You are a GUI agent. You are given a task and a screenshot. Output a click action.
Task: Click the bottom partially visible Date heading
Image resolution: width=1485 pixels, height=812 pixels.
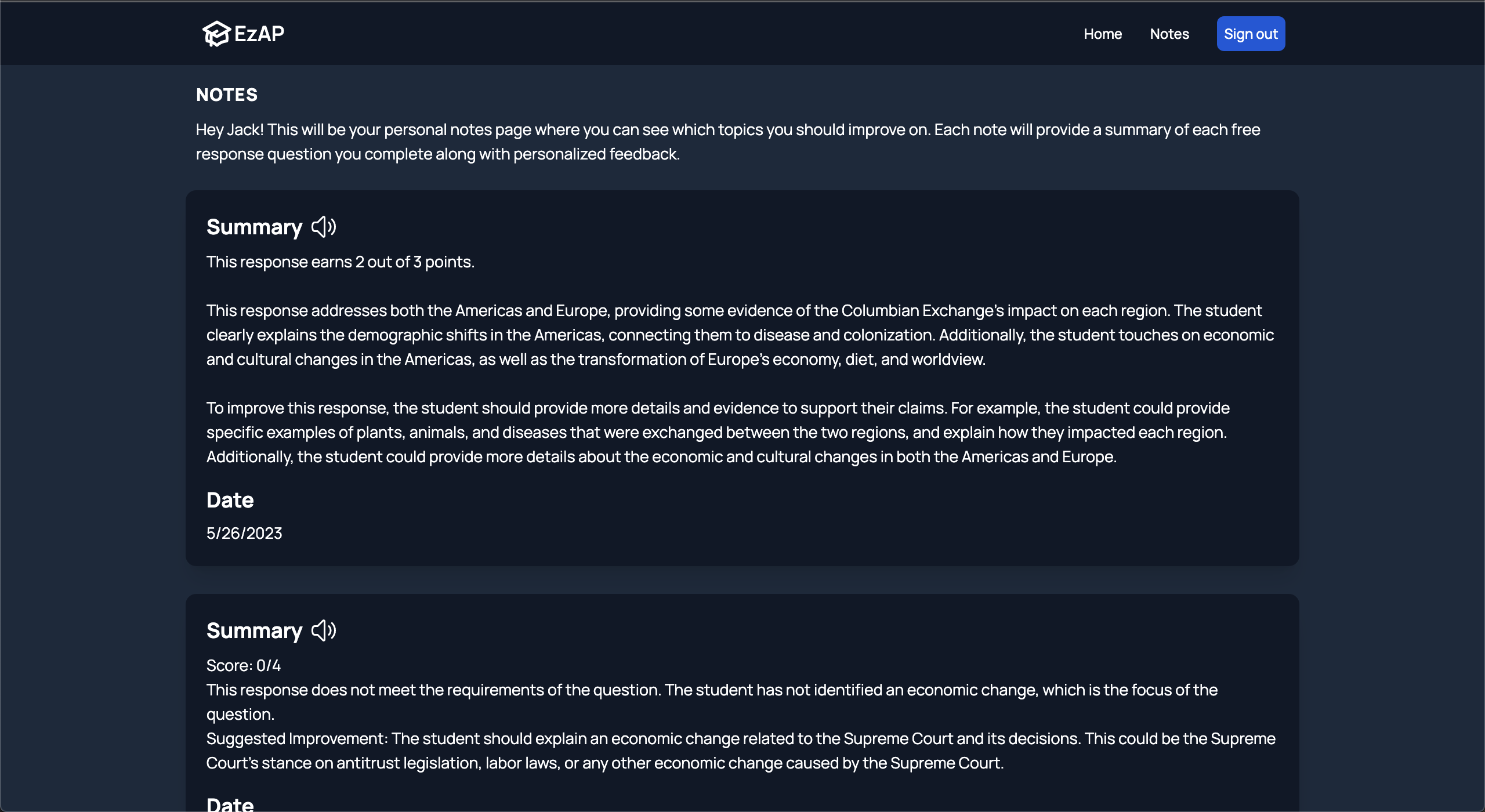click(230, 804)
